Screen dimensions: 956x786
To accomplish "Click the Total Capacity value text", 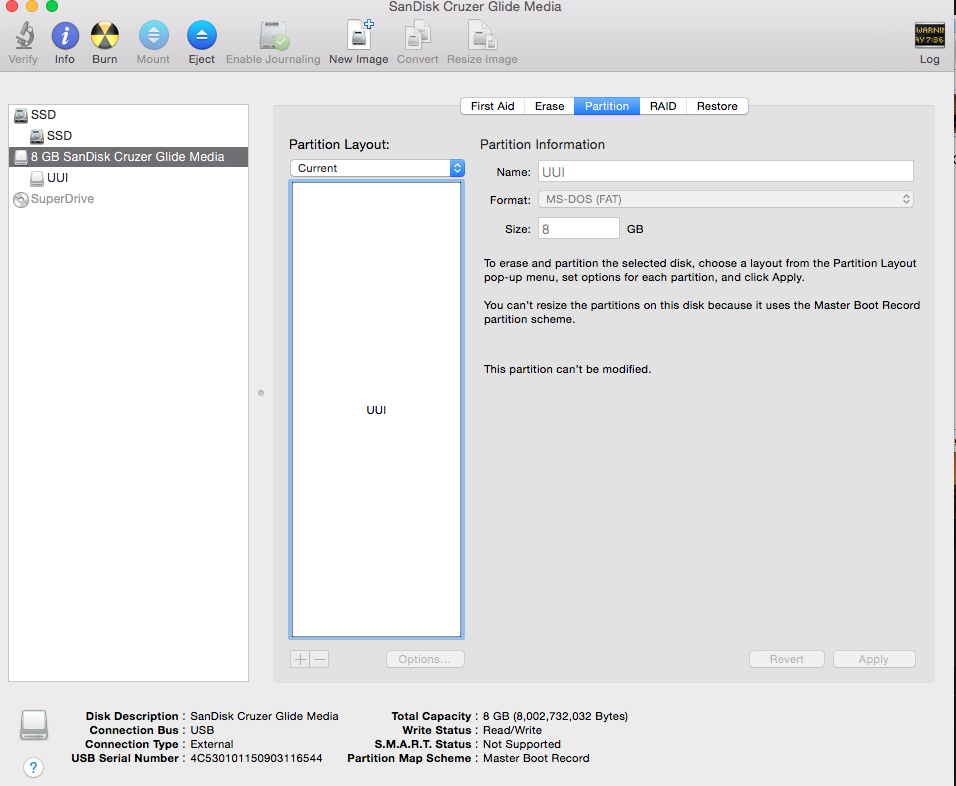I will tap(555, 716).
